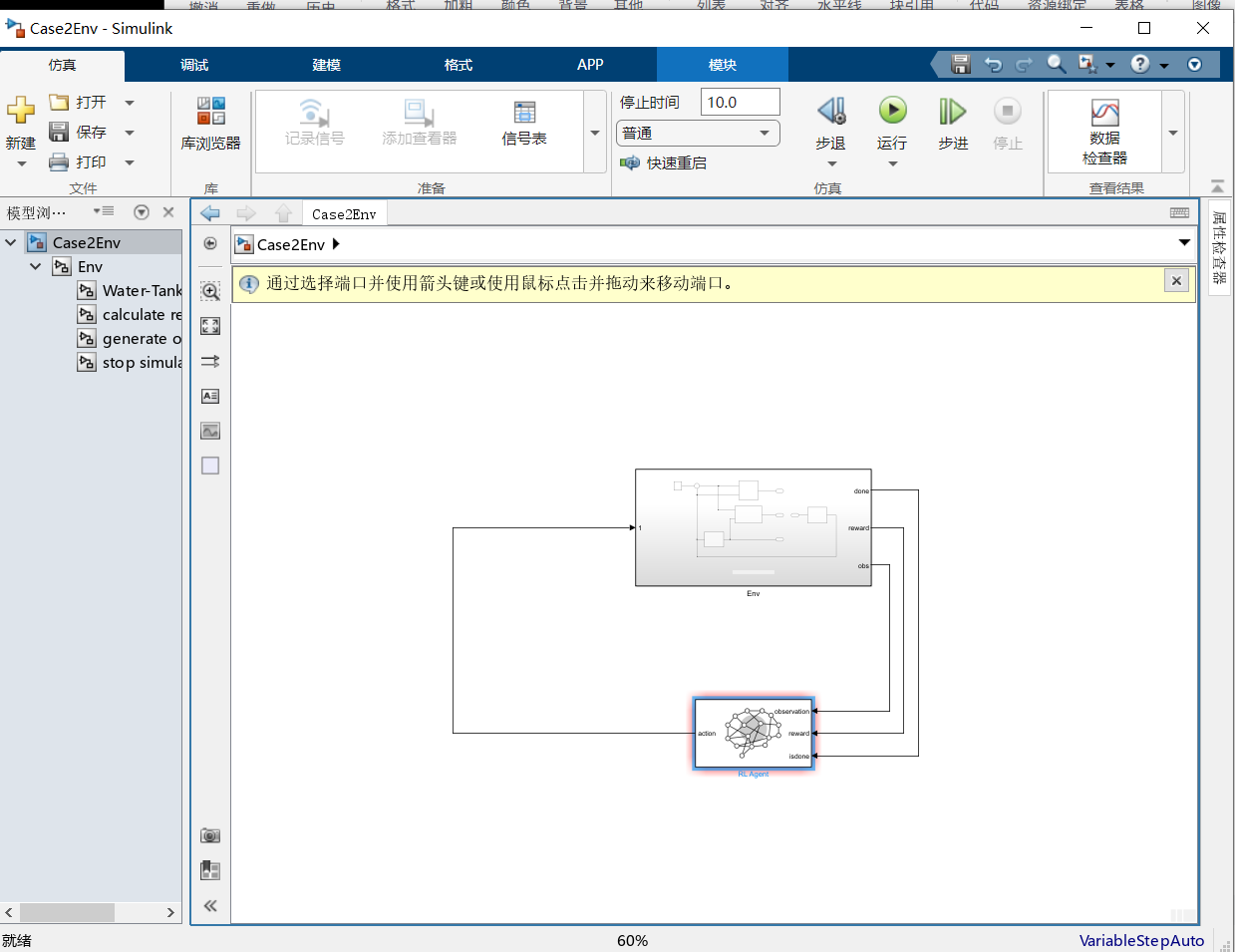Click the undo icon in quick access toolbar

coord(993,65)
